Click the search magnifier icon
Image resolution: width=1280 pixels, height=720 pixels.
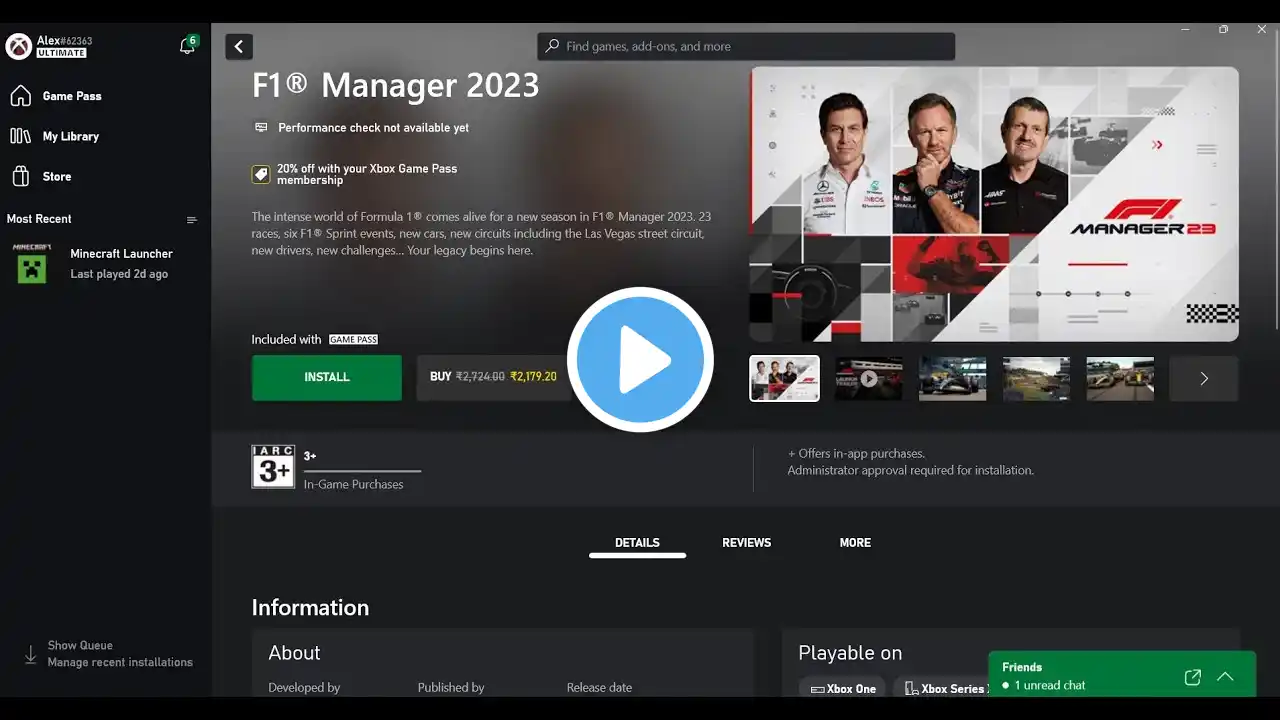(552, 46)
